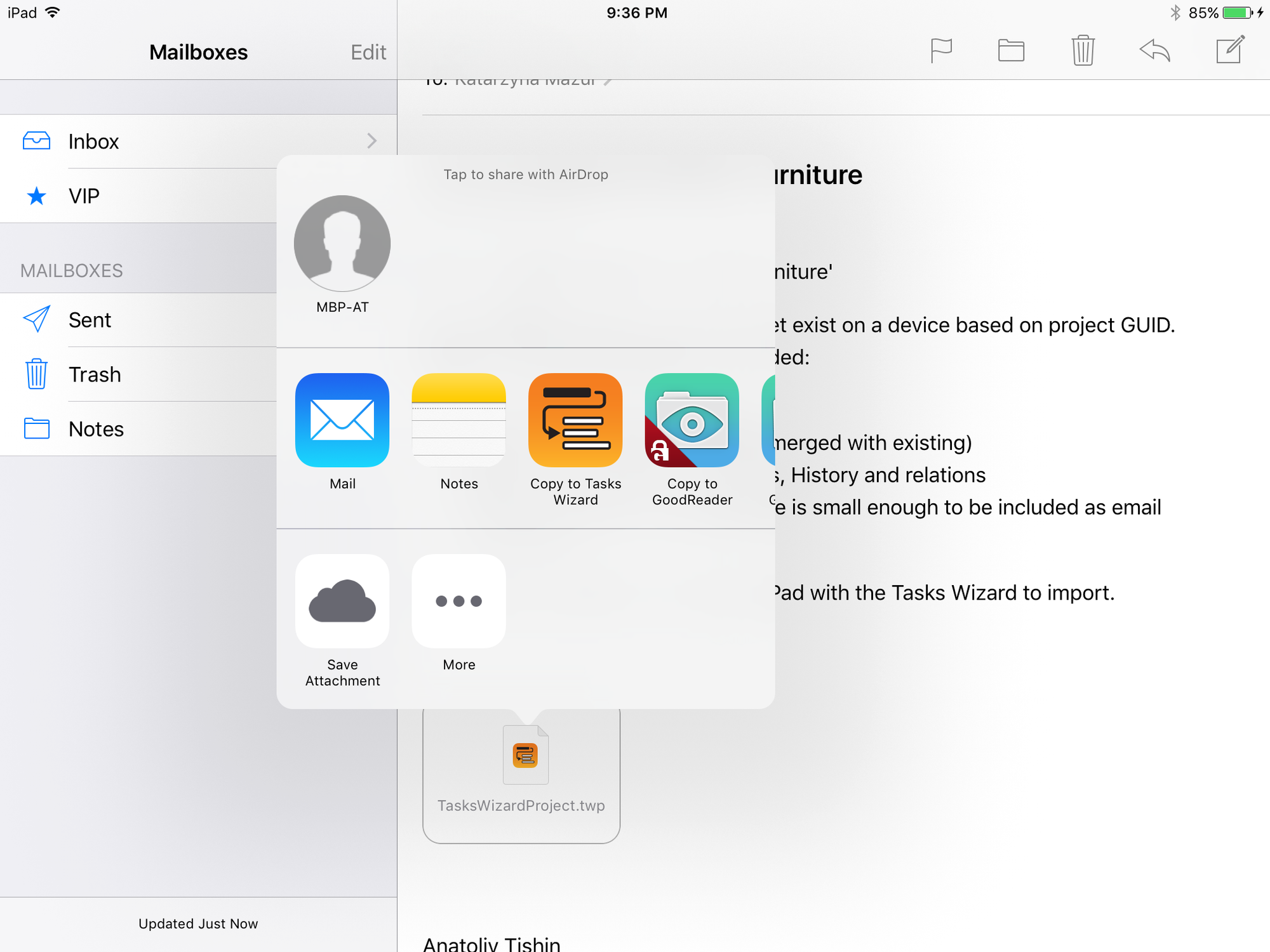Open the VIP mailbox

[138, 195]
